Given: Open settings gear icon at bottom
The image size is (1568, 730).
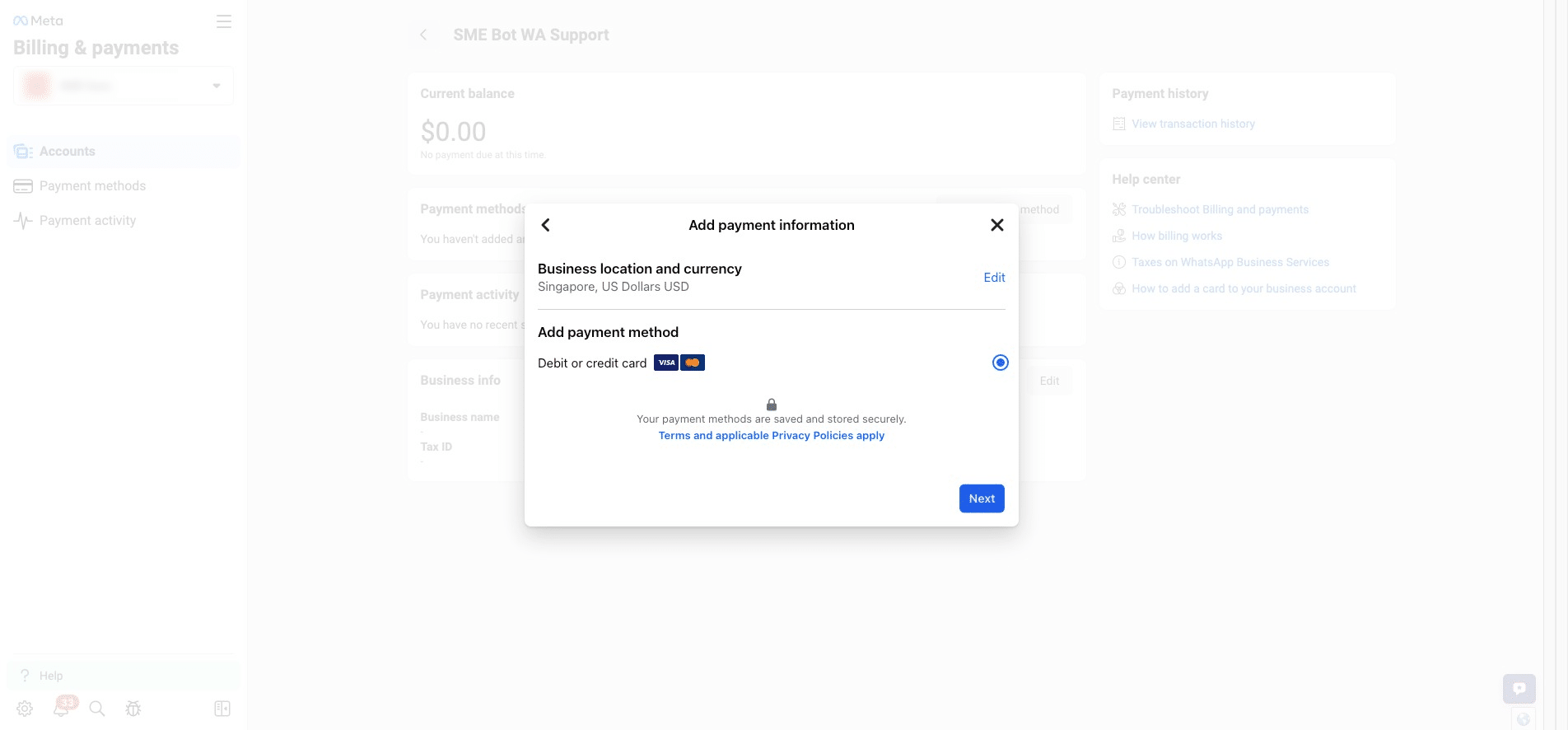Looking at the screenshot, I should point(25,709).
